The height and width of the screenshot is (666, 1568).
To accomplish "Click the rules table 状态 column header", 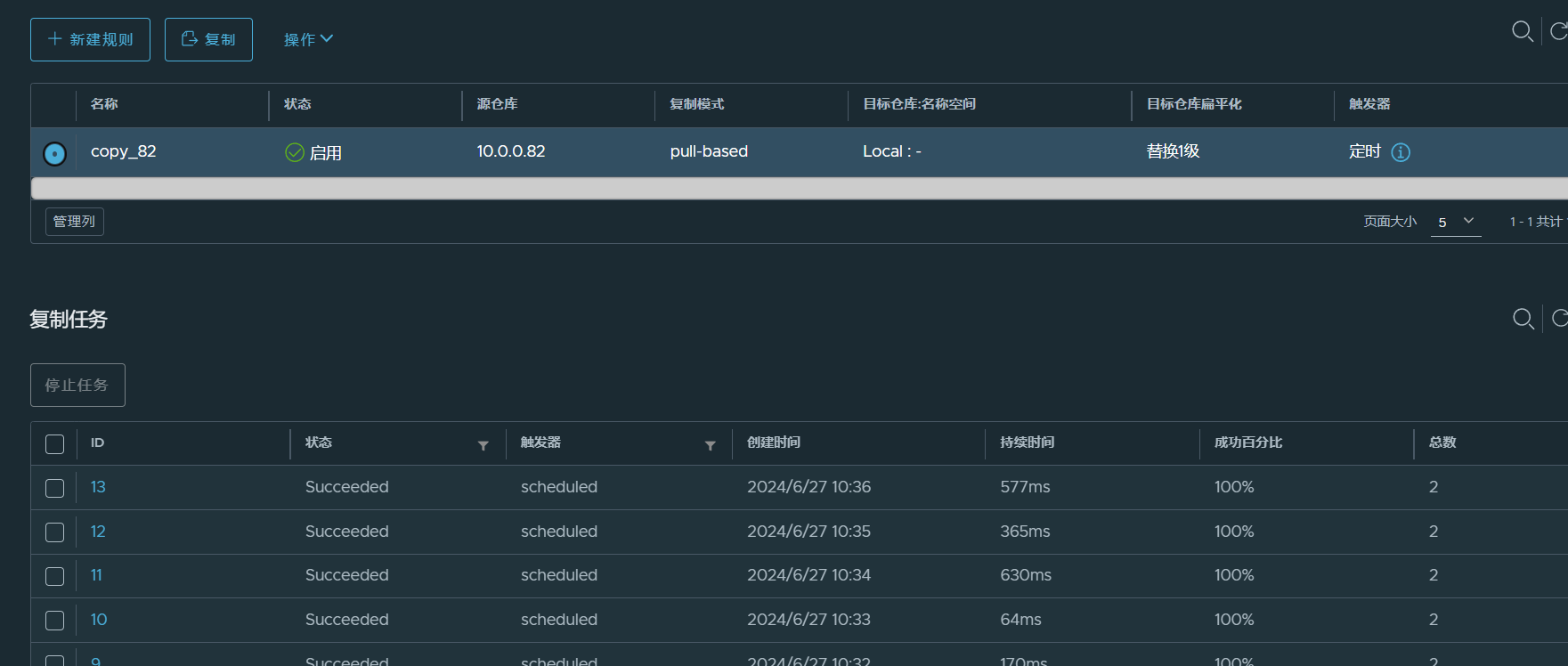I will click(x=297, y=104).
